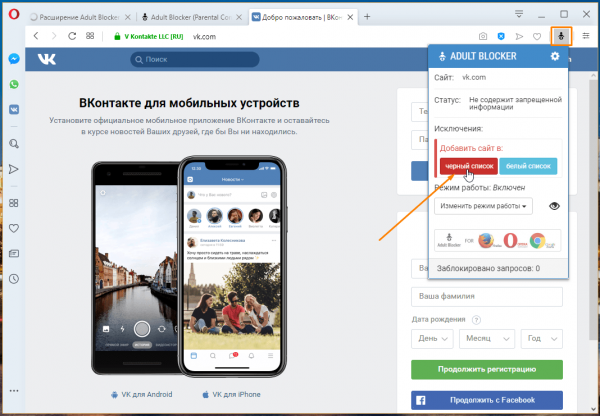Add site to 'белый список'
600x416 pixels.
pos(528,166)
